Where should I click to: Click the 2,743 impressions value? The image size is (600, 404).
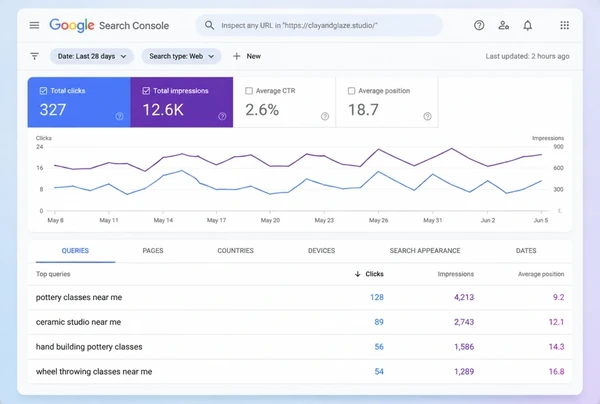464,322
